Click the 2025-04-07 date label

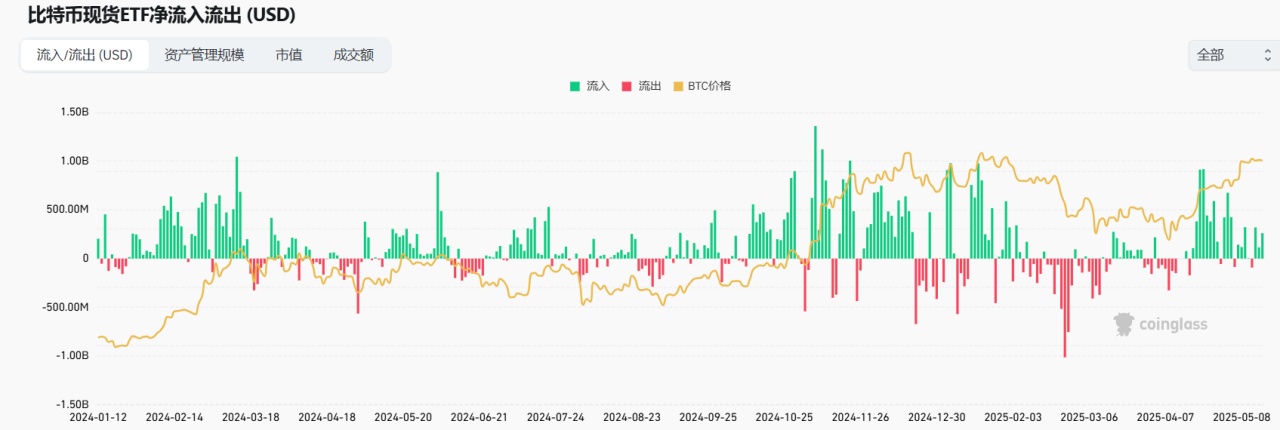pyautogui.click(x=1165, y=417)
